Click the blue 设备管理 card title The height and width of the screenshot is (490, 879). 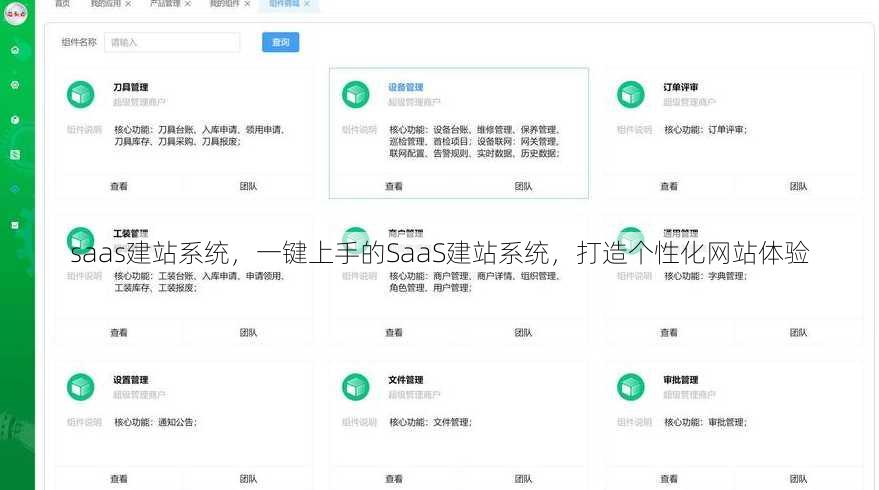tap(406, 87)
